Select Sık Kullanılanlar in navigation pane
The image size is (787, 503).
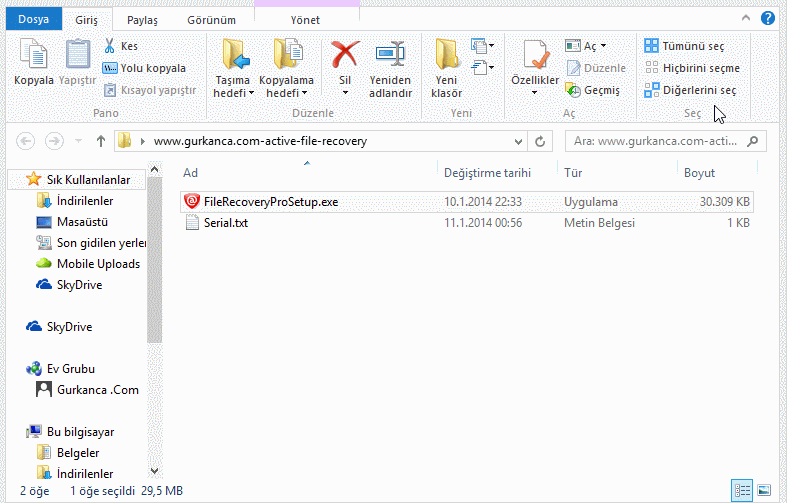pyautogui.click(x=78, y=179)
